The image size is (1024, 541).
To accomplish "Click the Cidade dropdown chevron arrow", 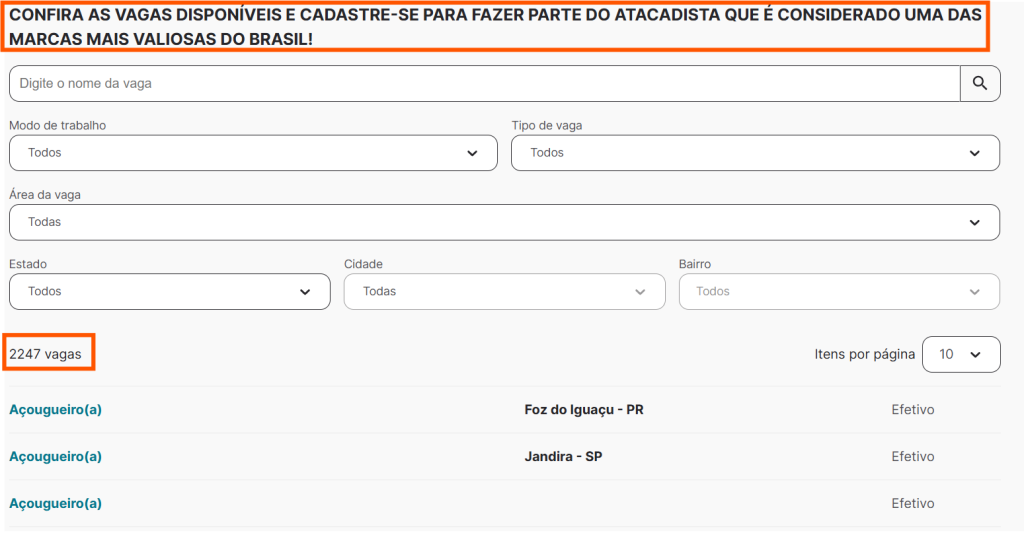I will pos(640,291).
